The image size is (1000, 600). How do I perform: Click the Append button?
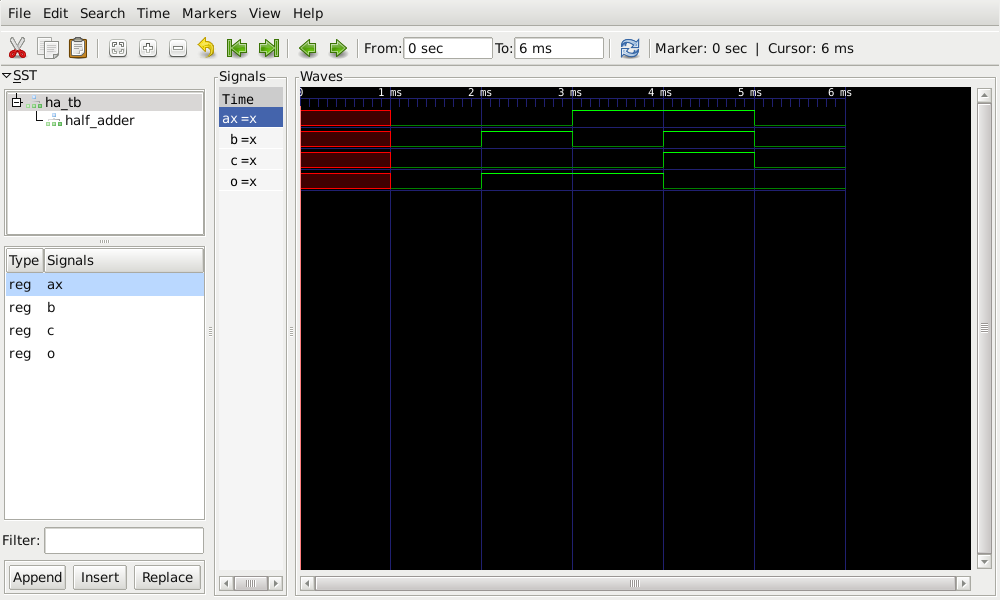pos(38,577)
